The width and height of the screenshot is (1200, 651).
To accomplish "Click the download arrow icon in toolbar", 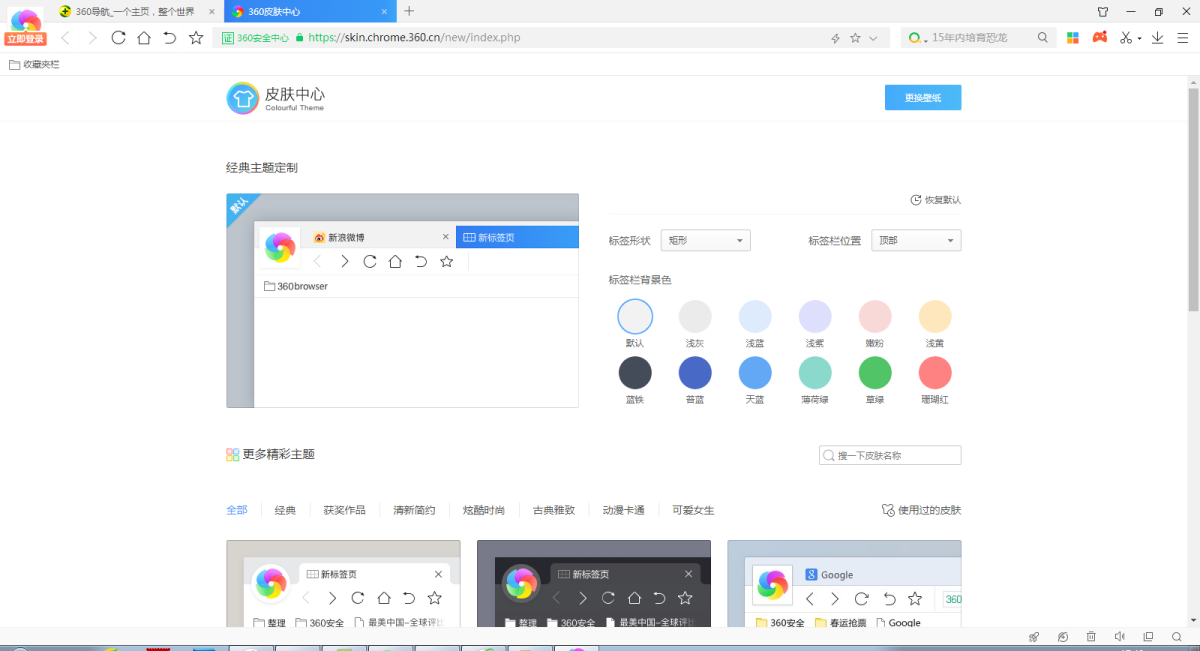I will click(1157, 38).
